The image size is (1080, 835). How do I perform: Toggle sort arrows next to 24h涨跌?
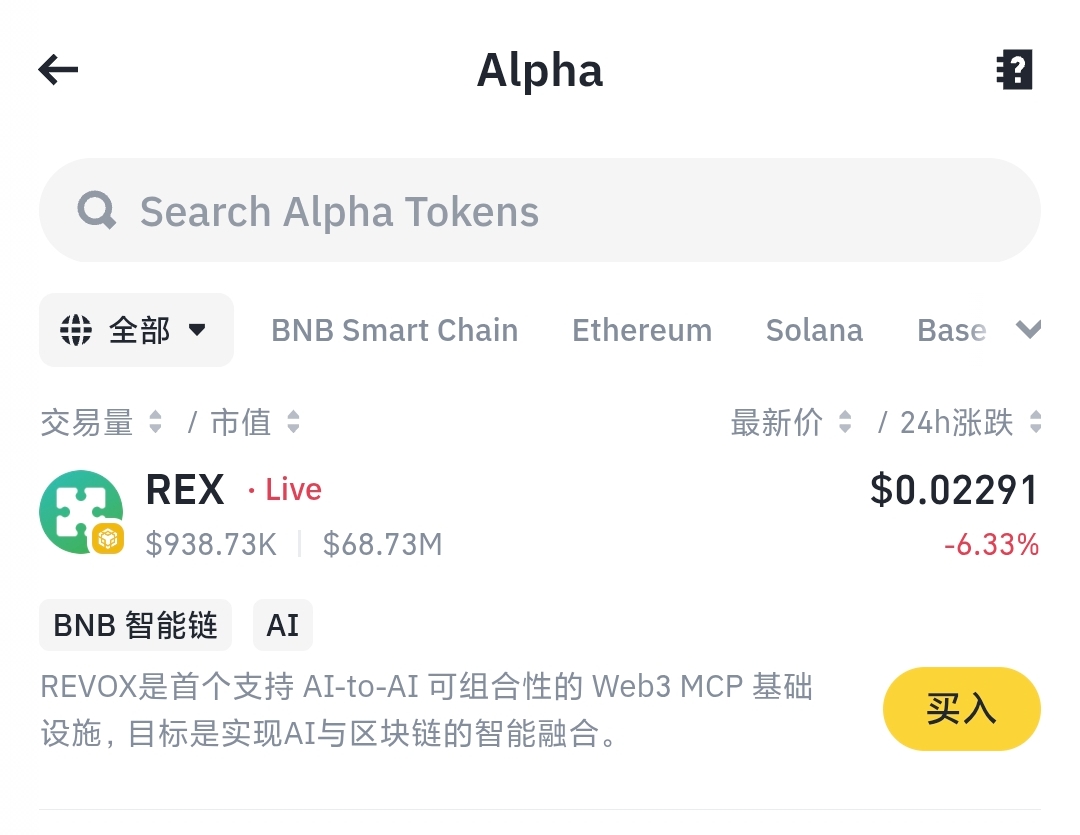click(x=1035, y=422)
